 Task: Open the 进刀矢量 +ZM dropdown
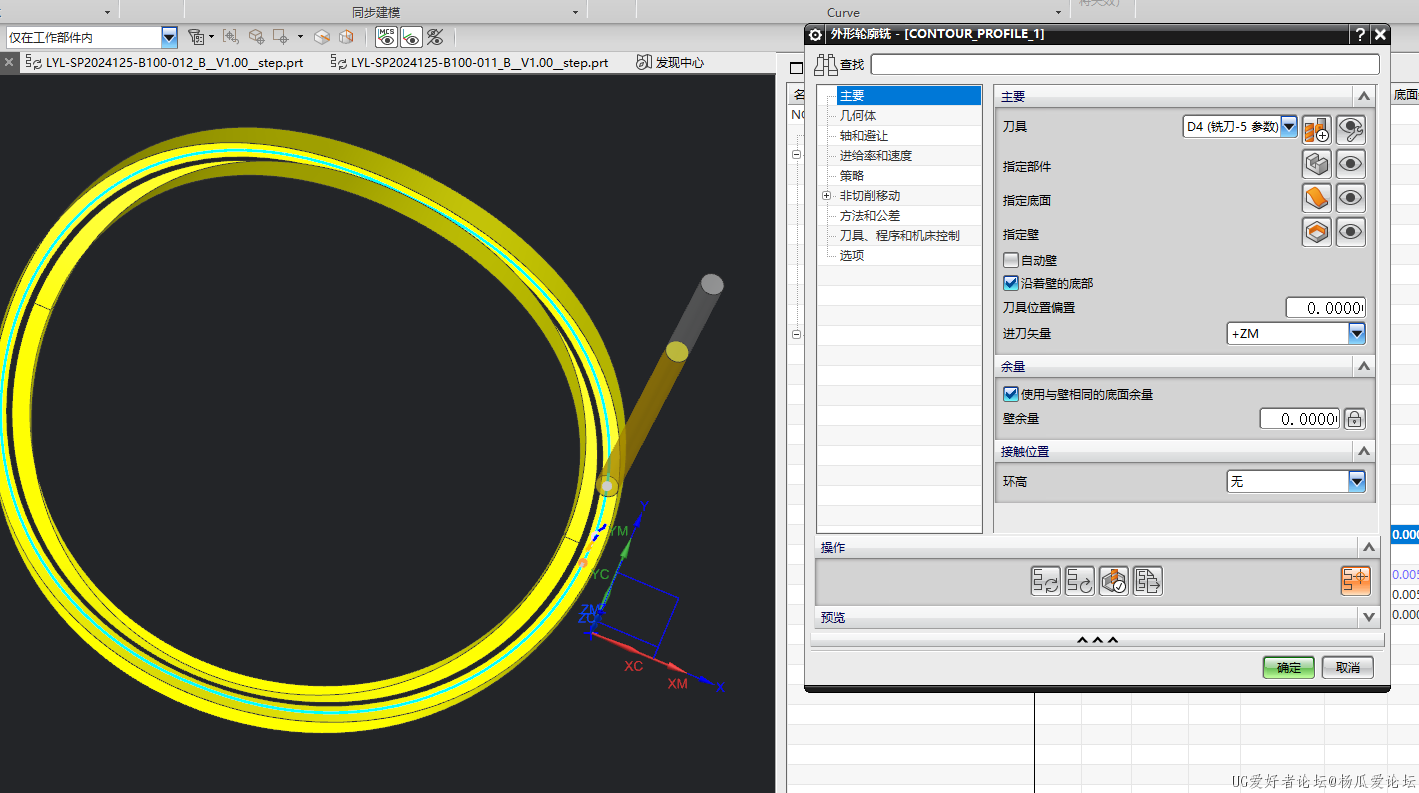click(x=1356, y=333)
